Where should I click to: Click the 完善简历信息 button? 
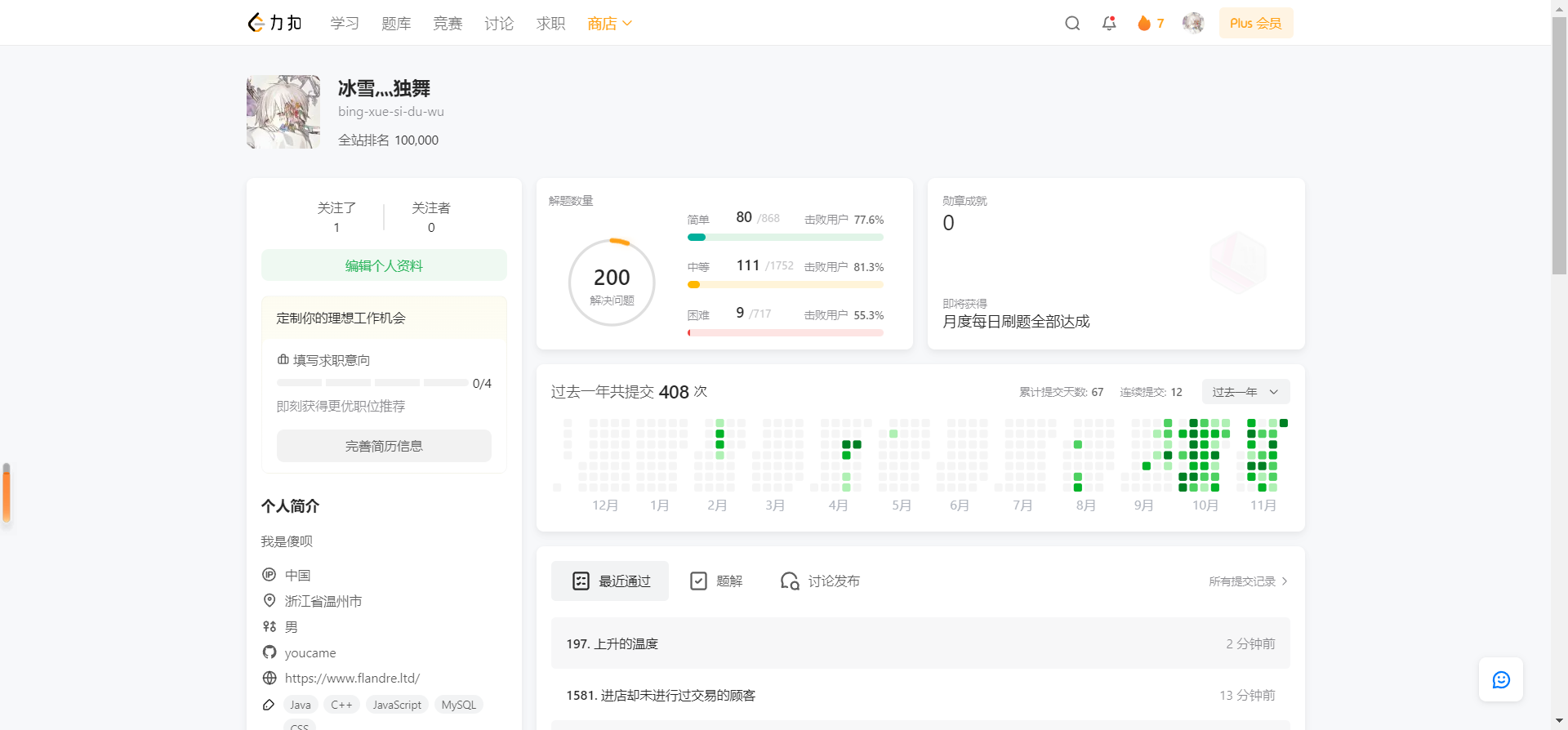(x=384, y=446)
